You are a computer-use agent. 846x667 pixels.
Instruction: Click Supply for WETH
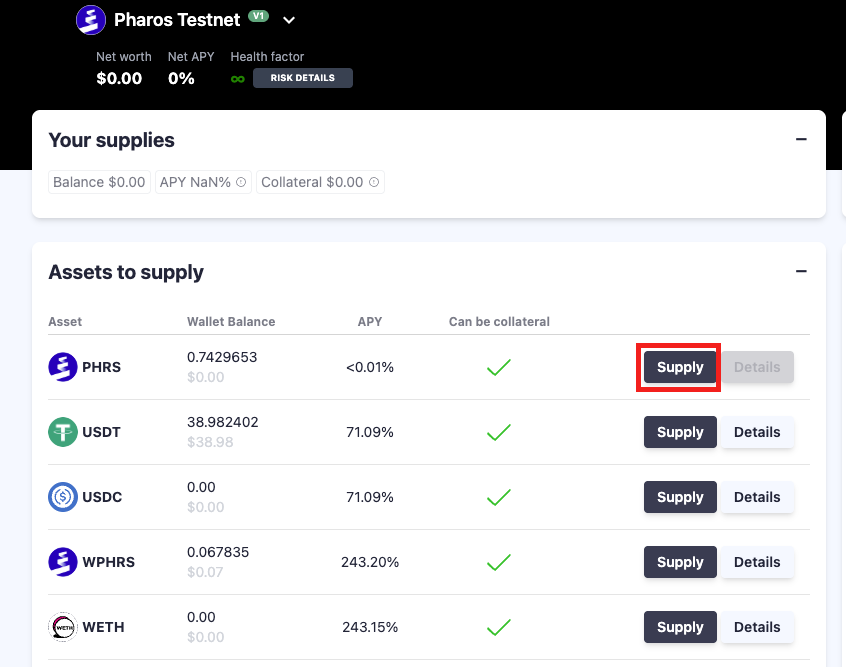(x=680, y=627)
